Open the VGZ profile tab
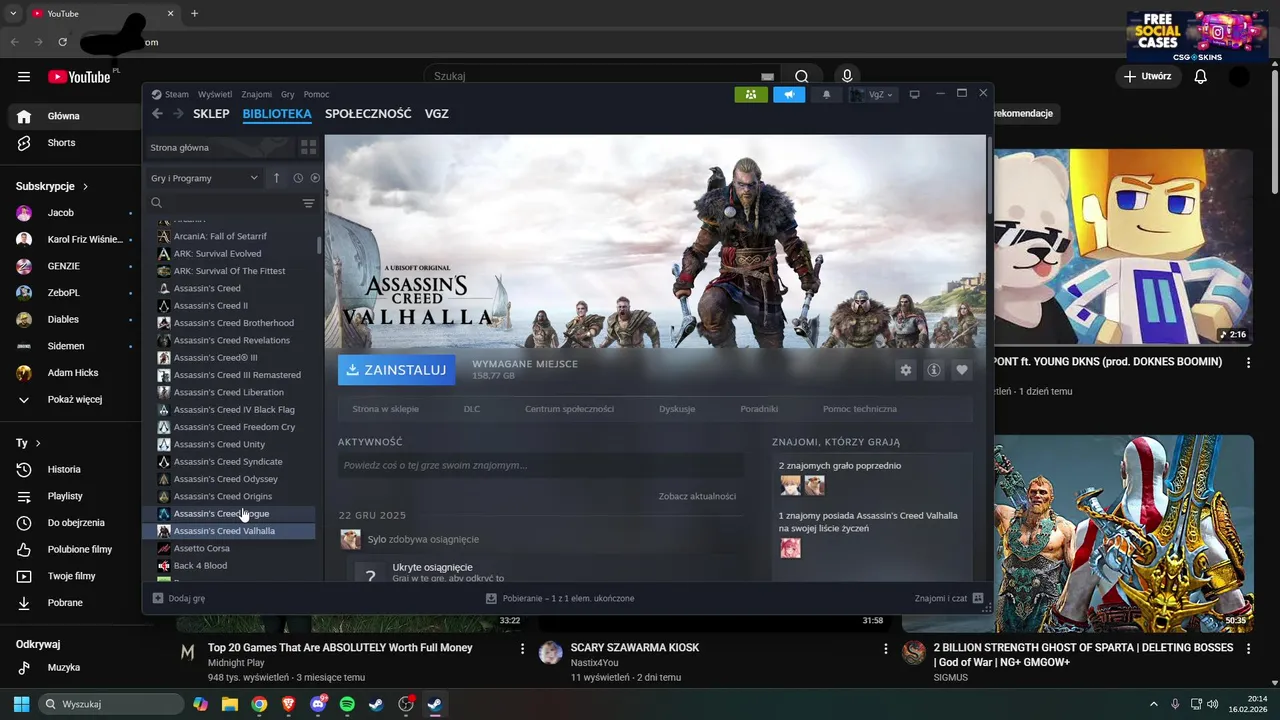Viewport: 1280px width, 720px height. click(x=436, y=114)
